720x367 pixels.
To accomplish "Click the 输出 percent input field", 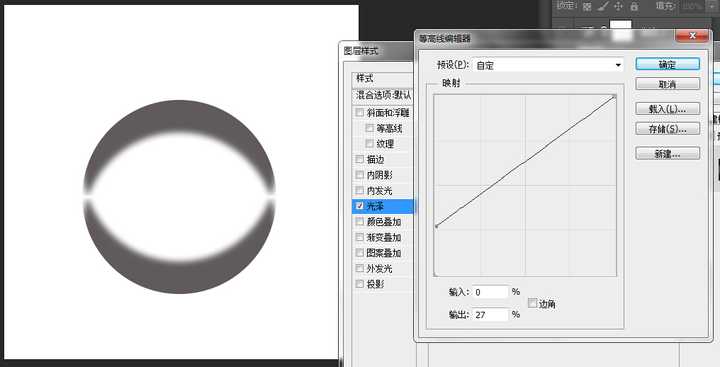I will click(x=490, y=315).
